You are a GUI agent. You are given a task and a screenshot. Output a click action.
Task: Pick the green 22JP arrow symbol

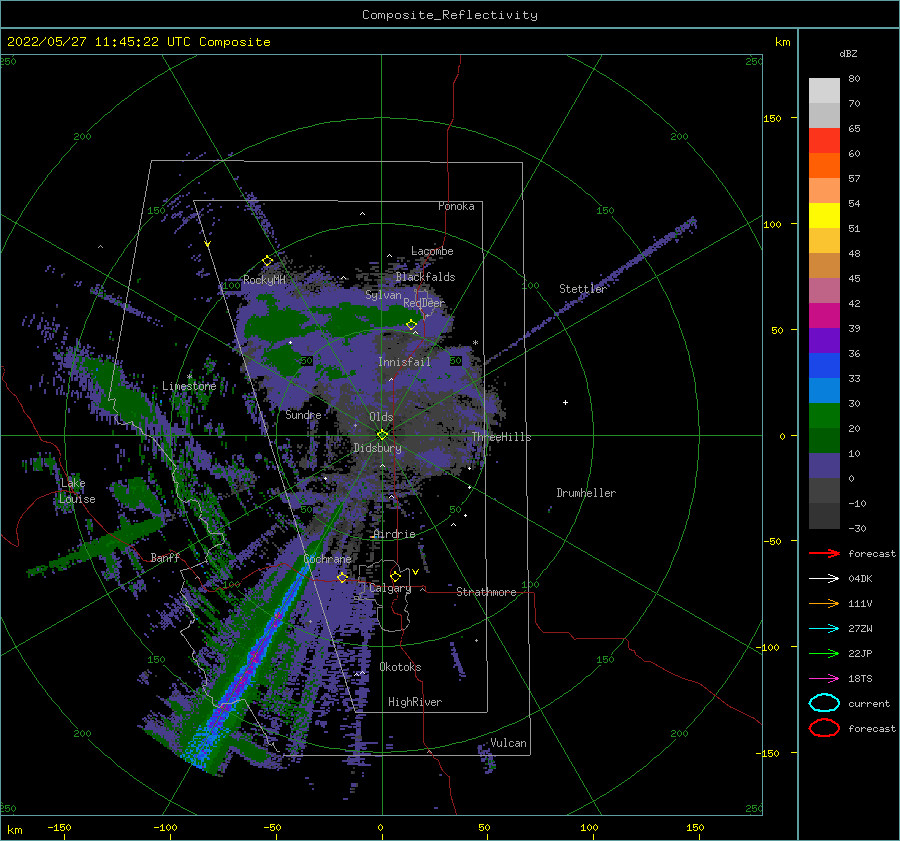(x=824, y=653)
